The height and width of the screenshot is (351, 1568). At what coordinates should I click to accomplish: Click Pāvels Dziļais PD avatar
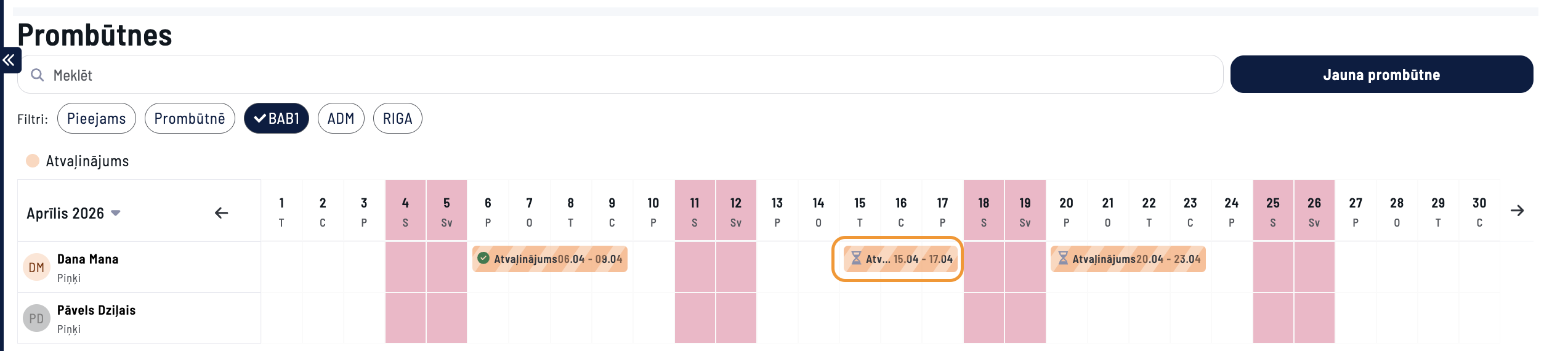(x=36, y=318)
